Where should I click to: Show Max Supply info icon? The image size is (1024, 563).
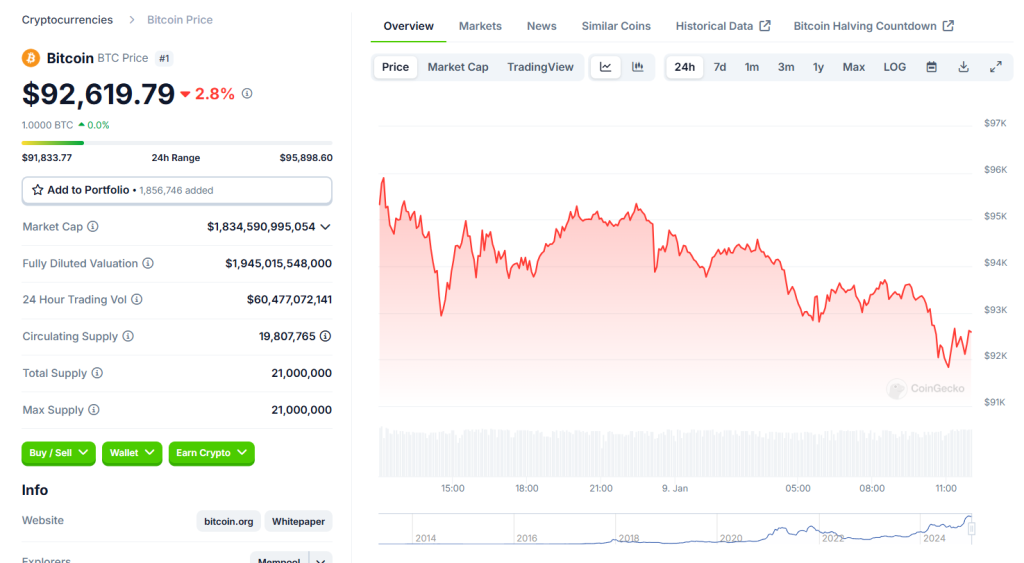94,410
